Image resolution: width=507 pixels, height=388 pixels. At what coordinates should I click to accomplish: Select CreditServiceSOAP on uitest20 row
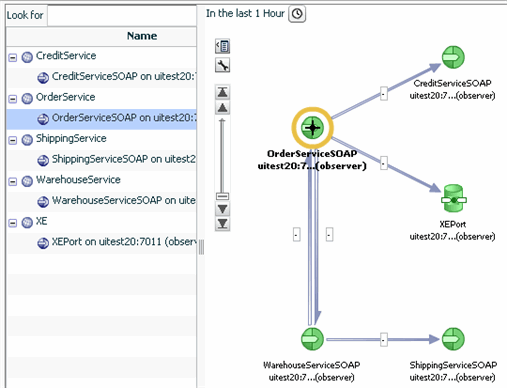click(x=101, y=78)
